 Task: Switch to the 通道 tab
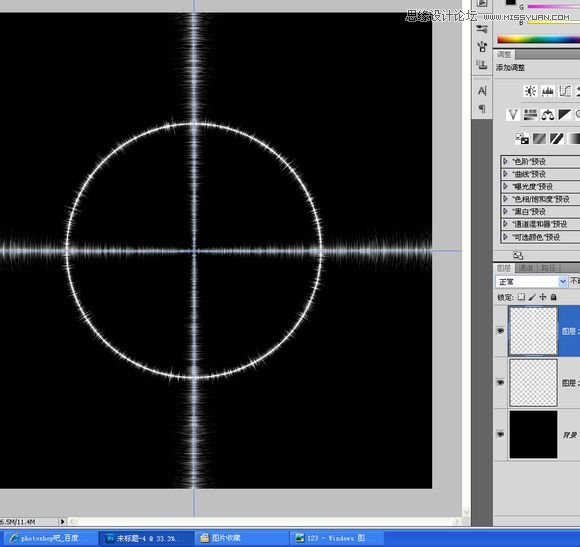coord(526,268)
